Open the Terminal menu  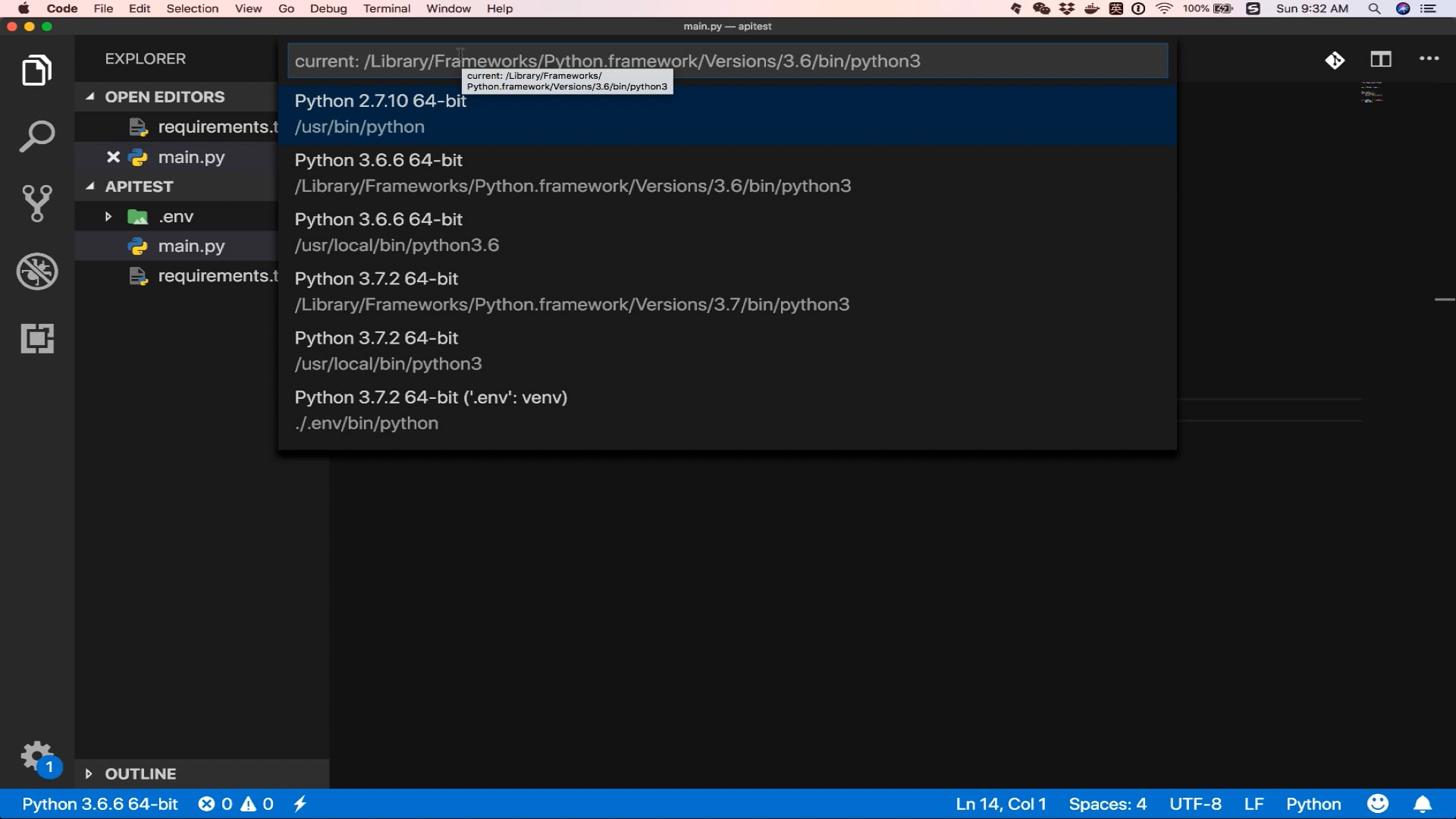pyautogui.click(x=386, y=8)
